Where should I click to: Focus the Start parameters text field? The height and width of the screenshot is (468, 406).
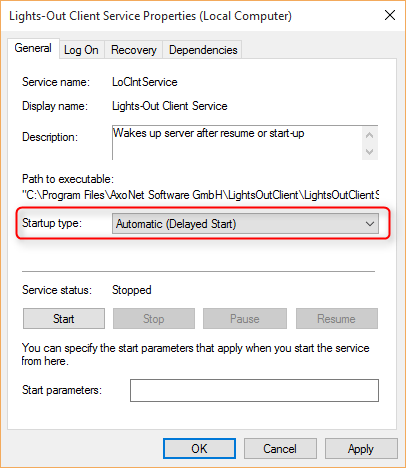254,390
